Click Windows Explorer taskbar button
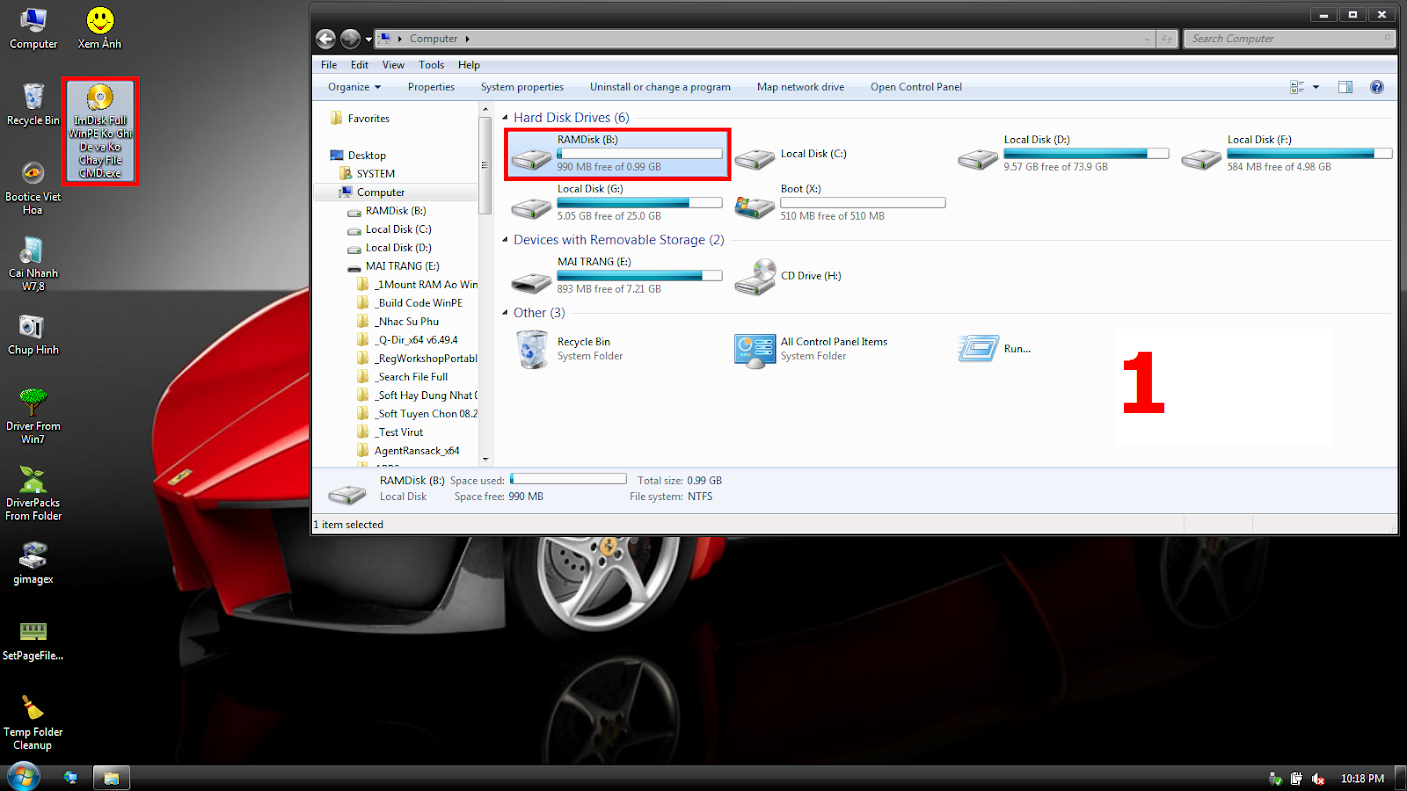The width and height of the screenshot is (1407, 791). pyautogui.click(x=112, y=777)
